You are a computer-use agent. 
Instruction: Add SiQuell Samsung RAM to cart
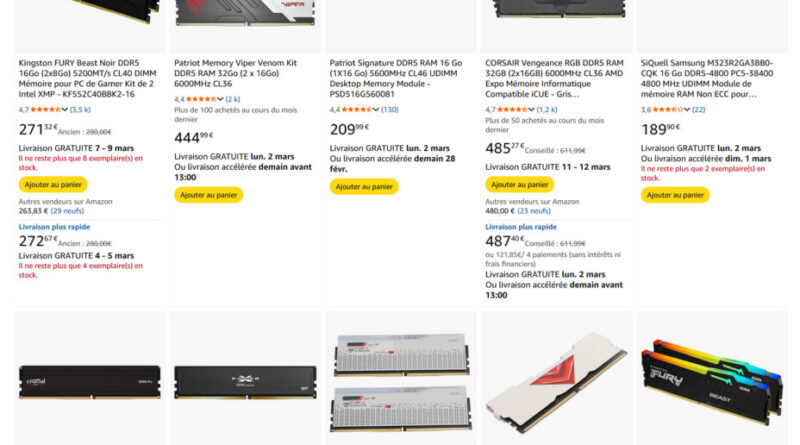[675, 195]
